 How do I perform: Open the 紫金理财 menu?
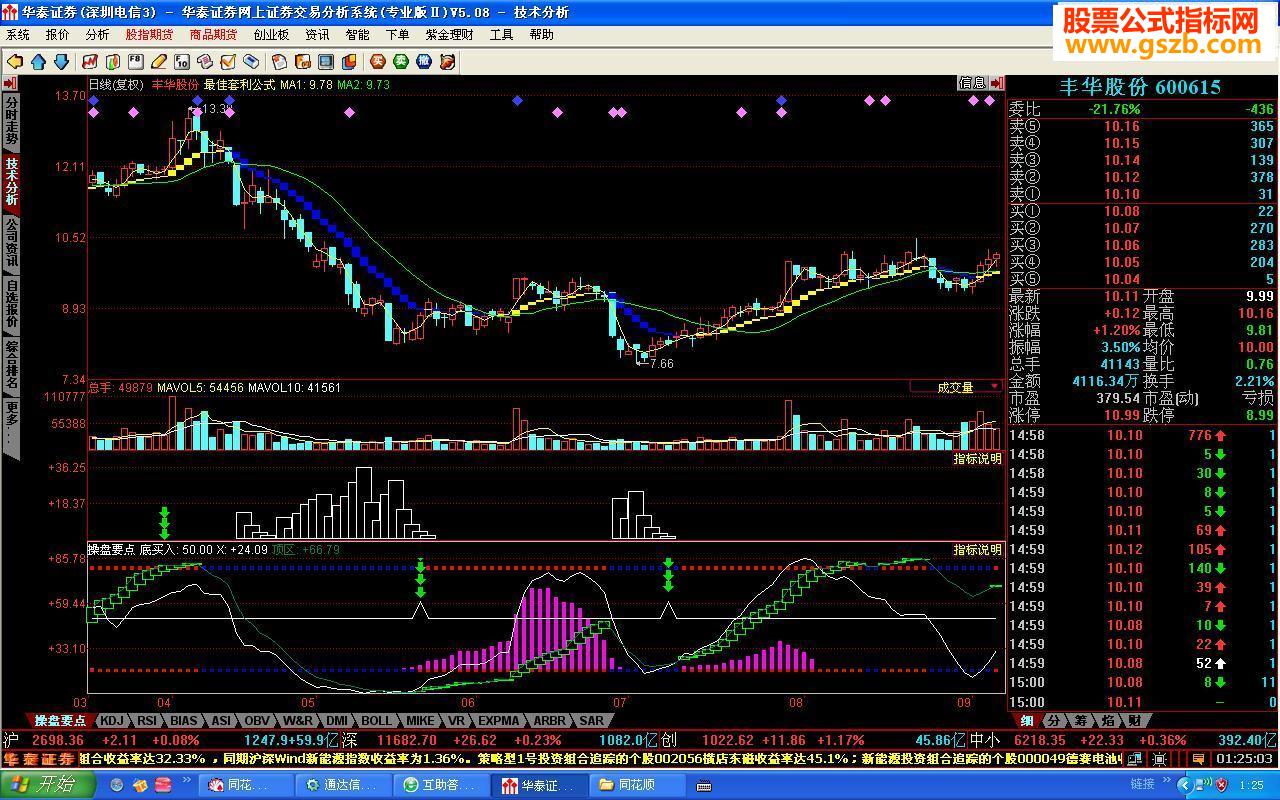[449, 34]
